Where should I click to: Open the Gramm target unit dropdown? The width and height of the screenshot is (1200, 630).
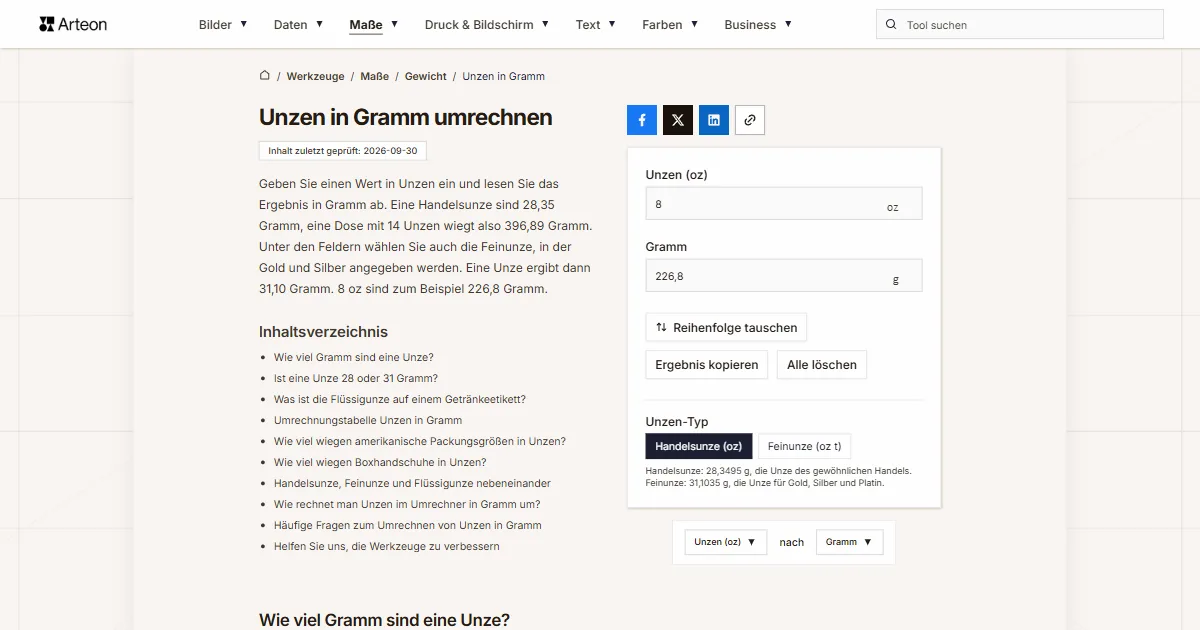pos(849,542)
